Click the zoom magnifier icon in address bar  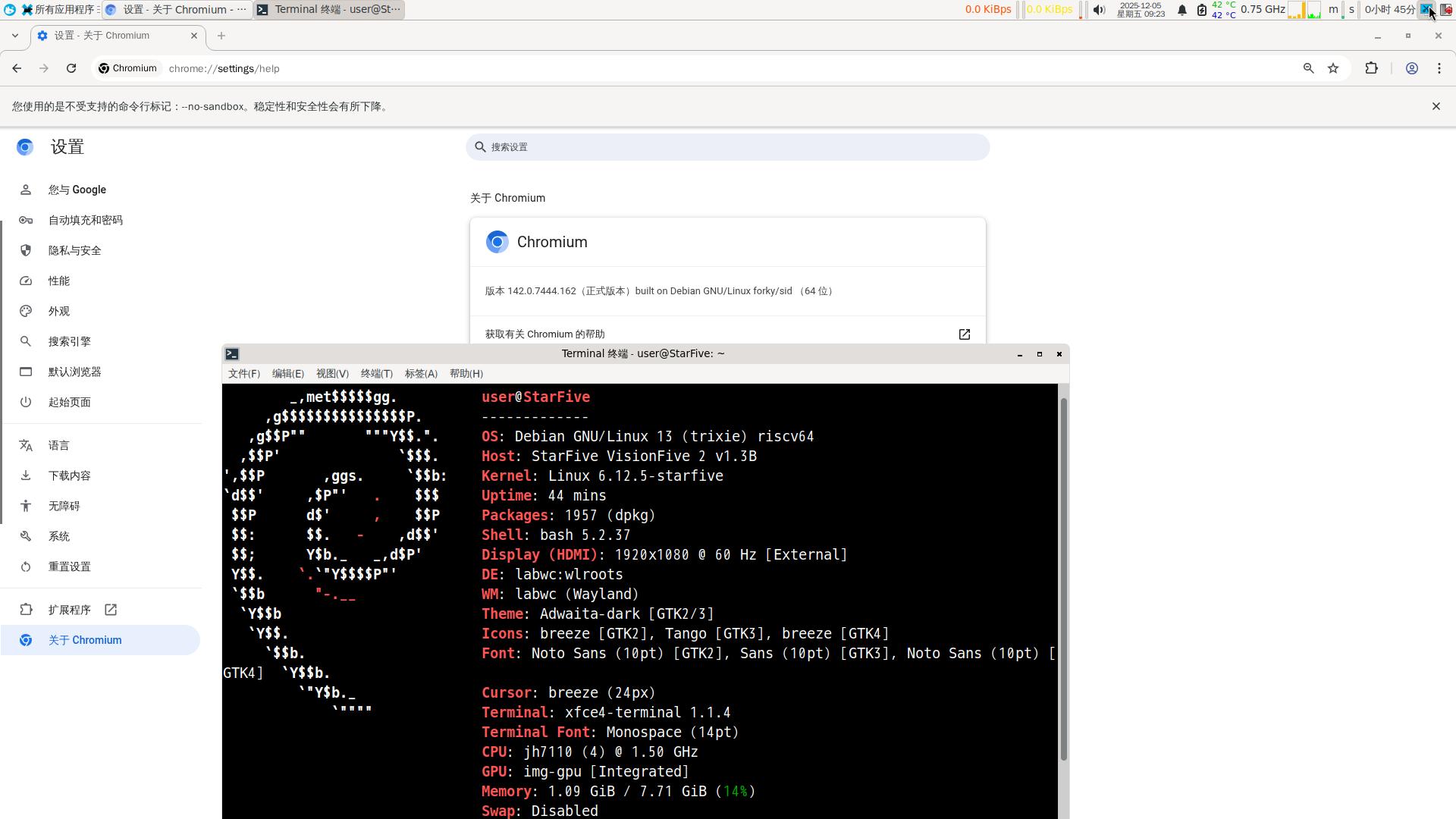[1308, 68]
